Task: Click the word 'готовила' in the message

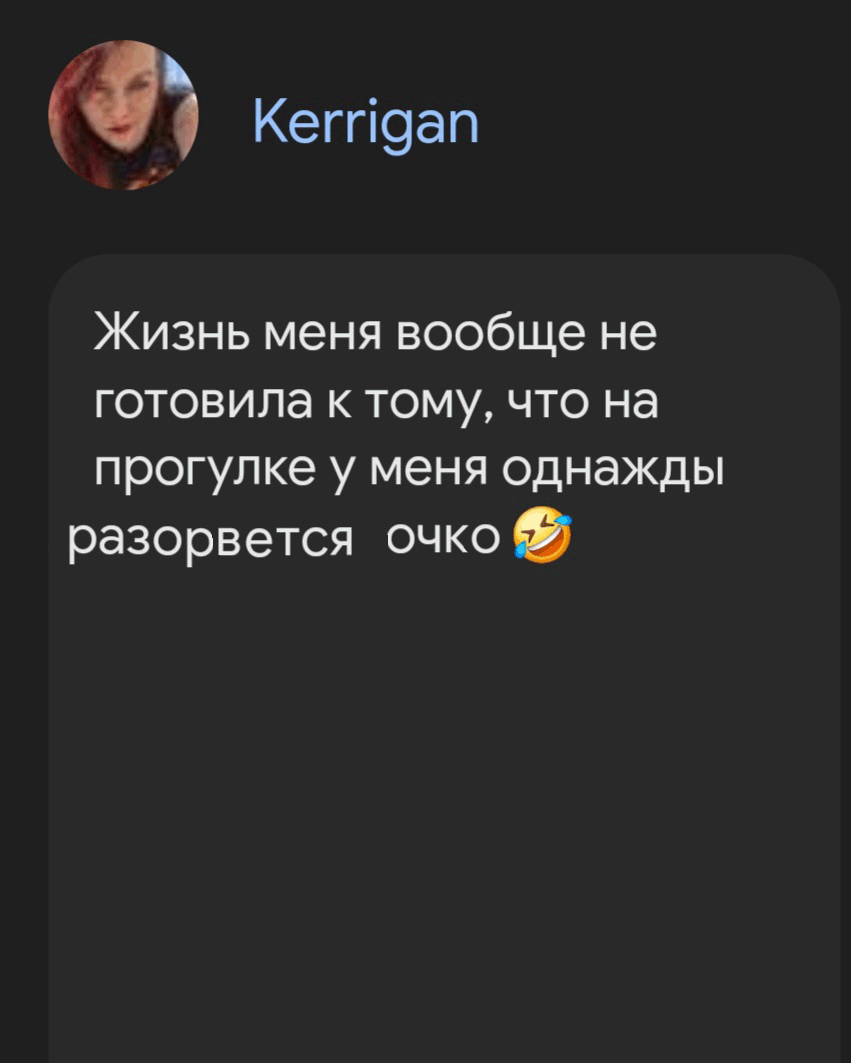Action: 203,402
